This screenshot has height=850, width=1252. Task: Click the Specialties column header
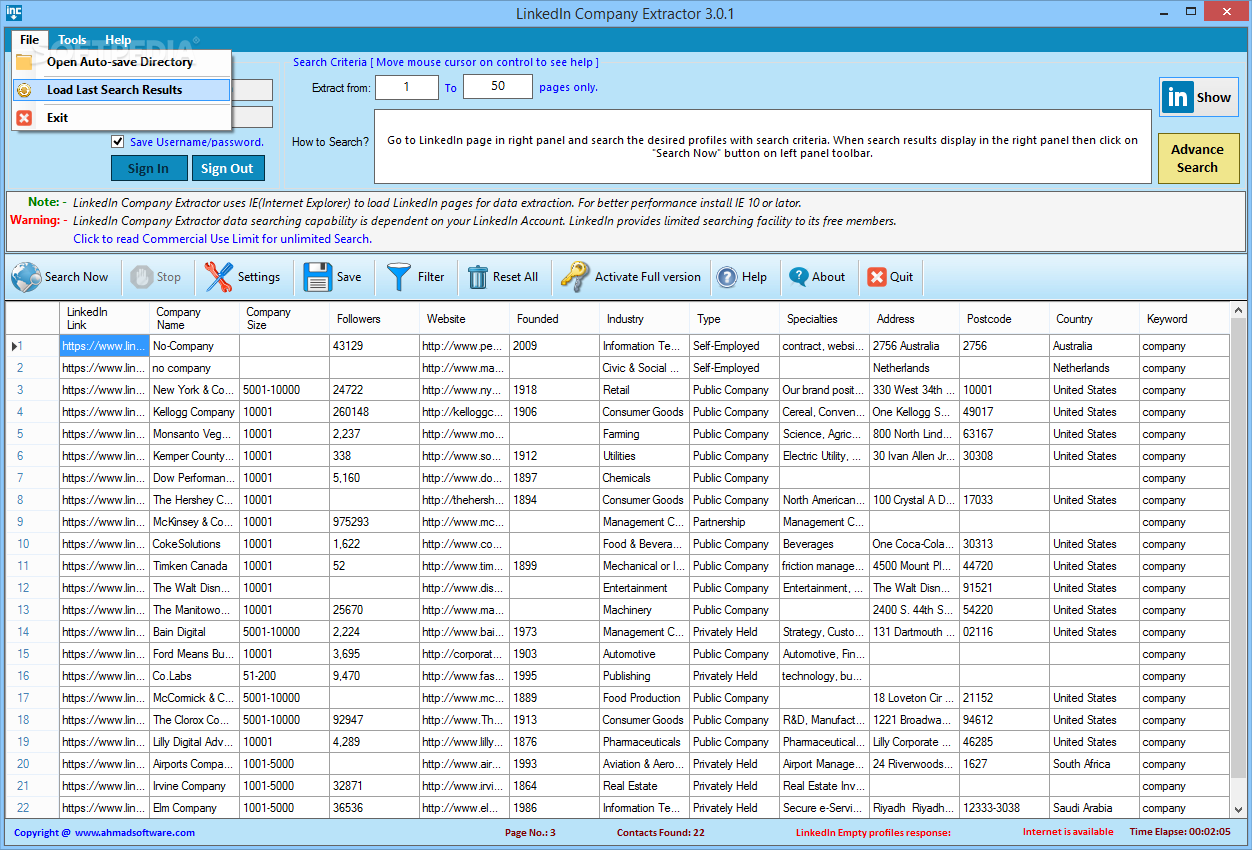(x=825, y=319)
